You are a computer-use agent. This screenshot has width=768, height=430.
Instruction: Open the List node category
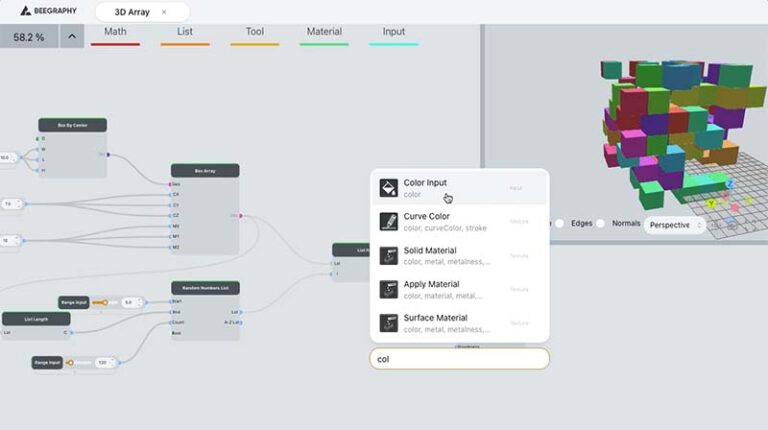click(x=185, y=32)
